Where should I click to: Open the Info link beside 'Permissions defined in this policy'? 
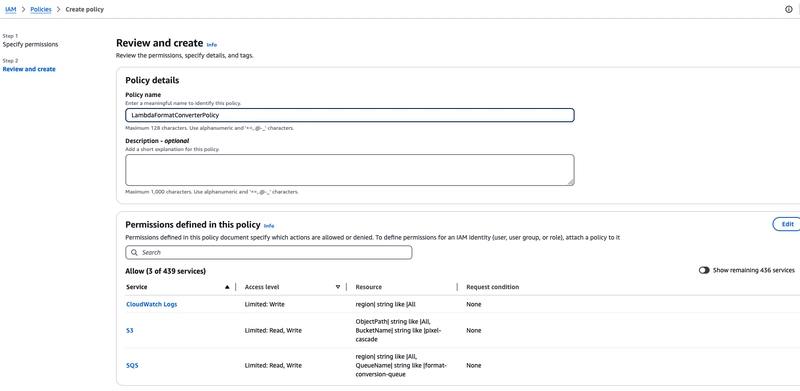click(269, 226)
